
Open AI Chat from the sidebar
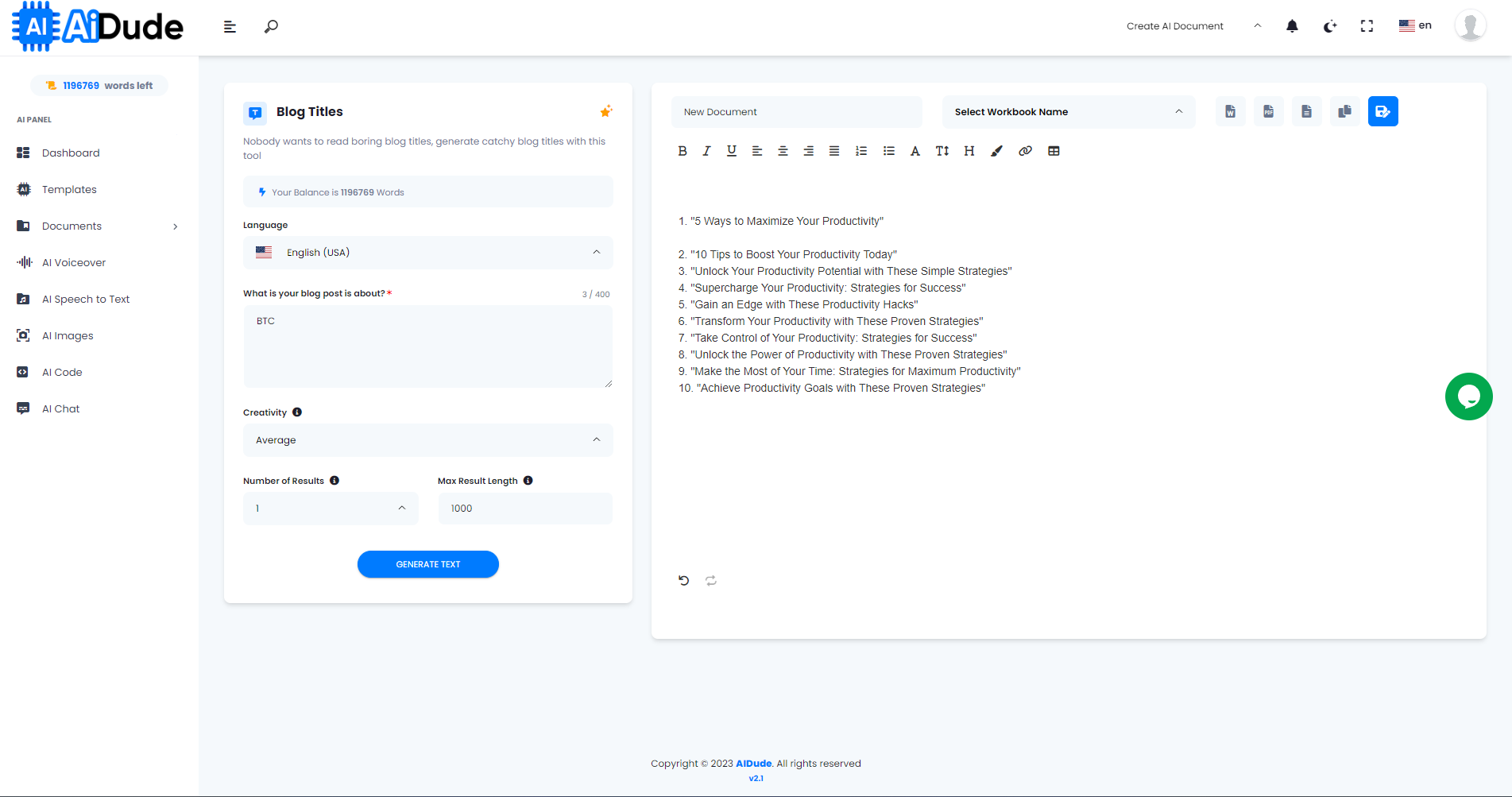(60, 408)
